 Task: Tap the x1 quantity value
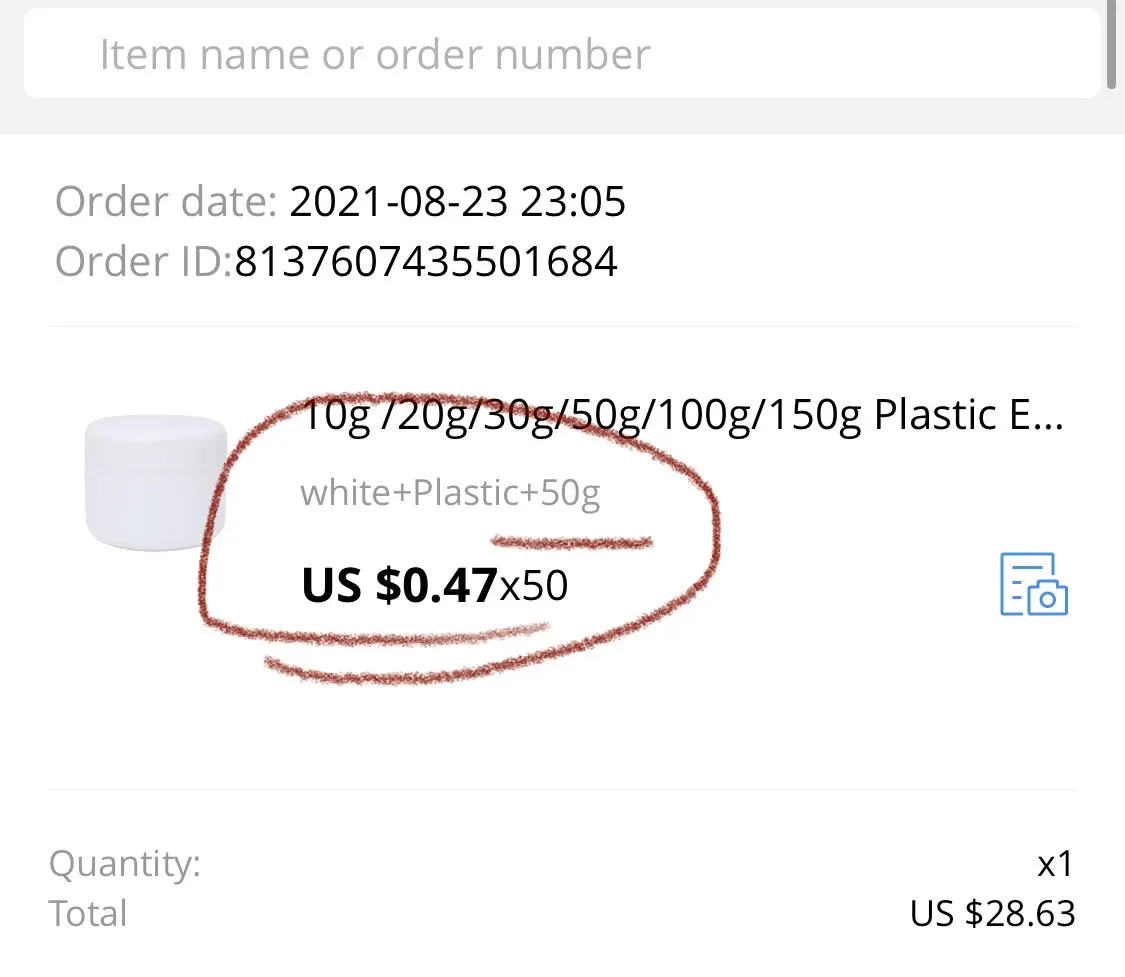pyautogui.click(x=1054, y=863)
